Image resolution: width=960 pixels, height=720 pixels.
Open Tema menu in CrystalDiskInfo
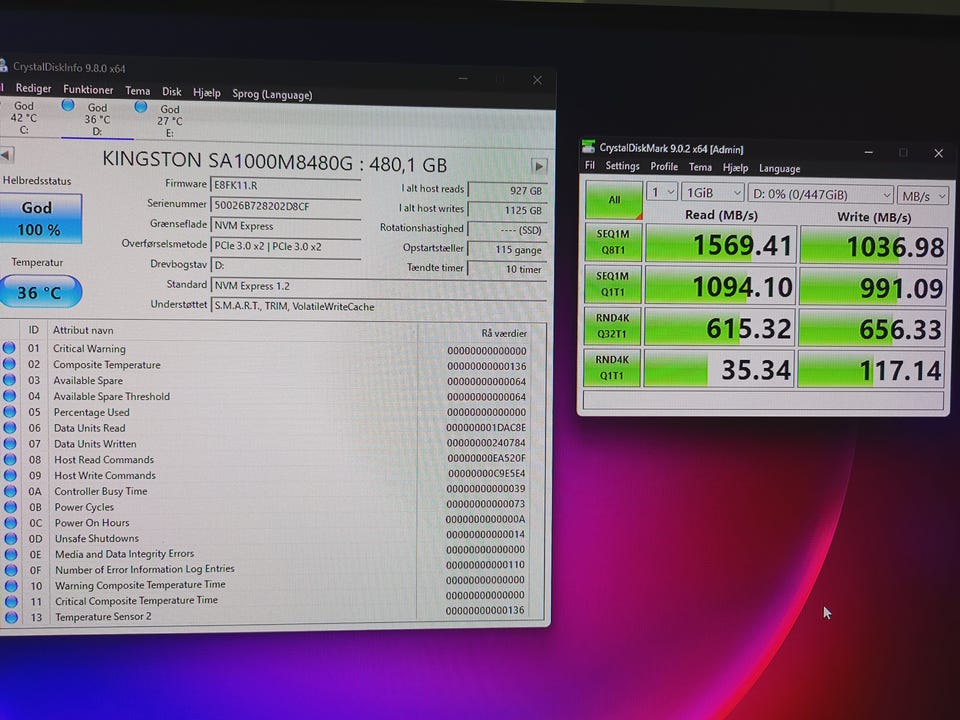point(137,91)
